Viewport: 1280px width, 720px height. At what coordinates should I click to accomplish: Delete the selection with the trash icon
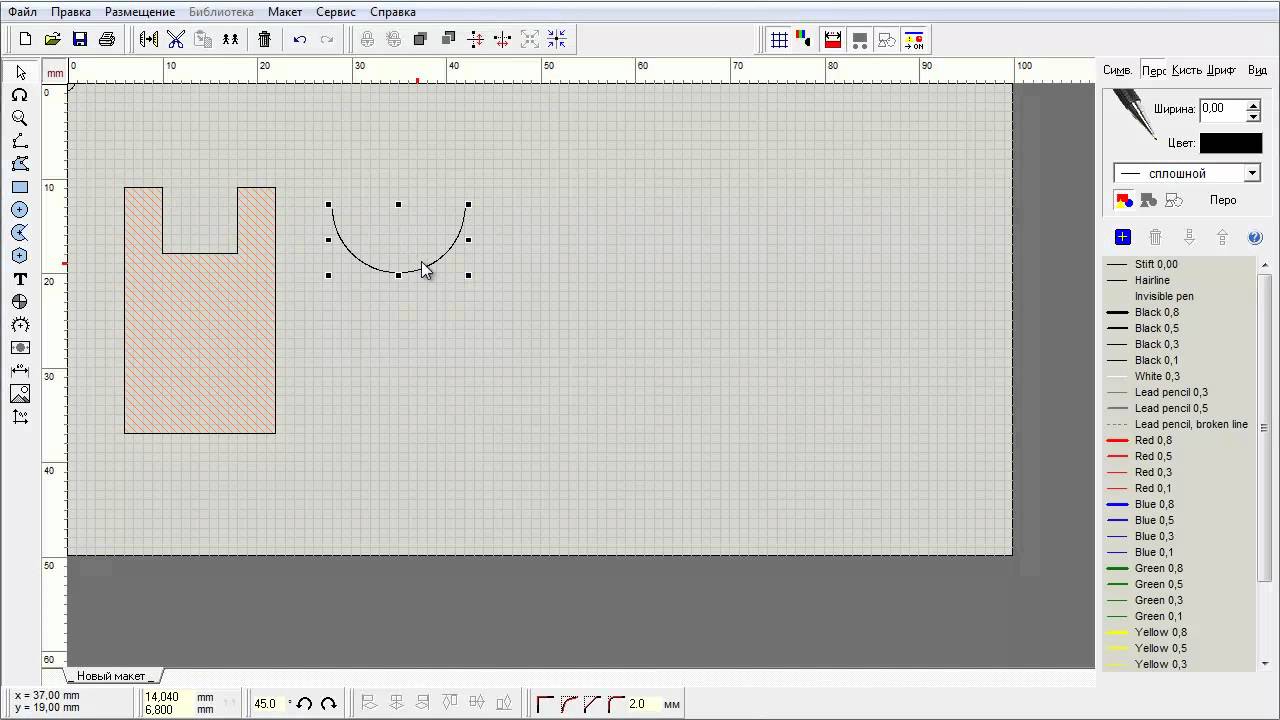click(265, 39)
